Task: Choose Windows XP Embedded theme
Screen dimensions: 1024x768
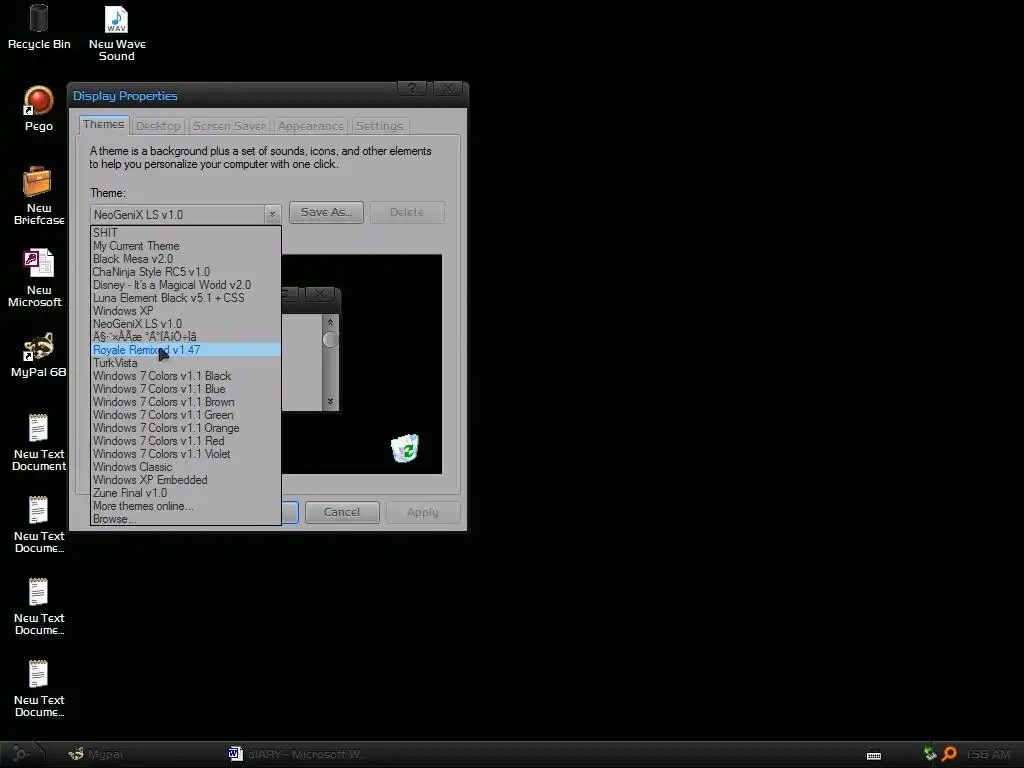Action: coord(185,480)
